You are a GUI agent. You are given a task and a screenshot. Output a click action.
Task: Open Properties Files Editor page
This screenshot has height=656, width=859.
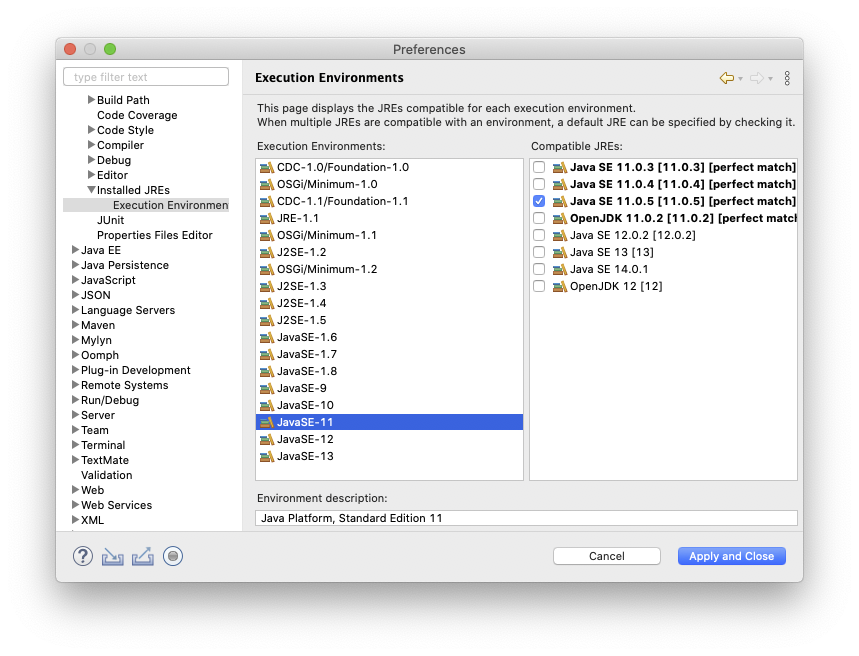[154, 235]
